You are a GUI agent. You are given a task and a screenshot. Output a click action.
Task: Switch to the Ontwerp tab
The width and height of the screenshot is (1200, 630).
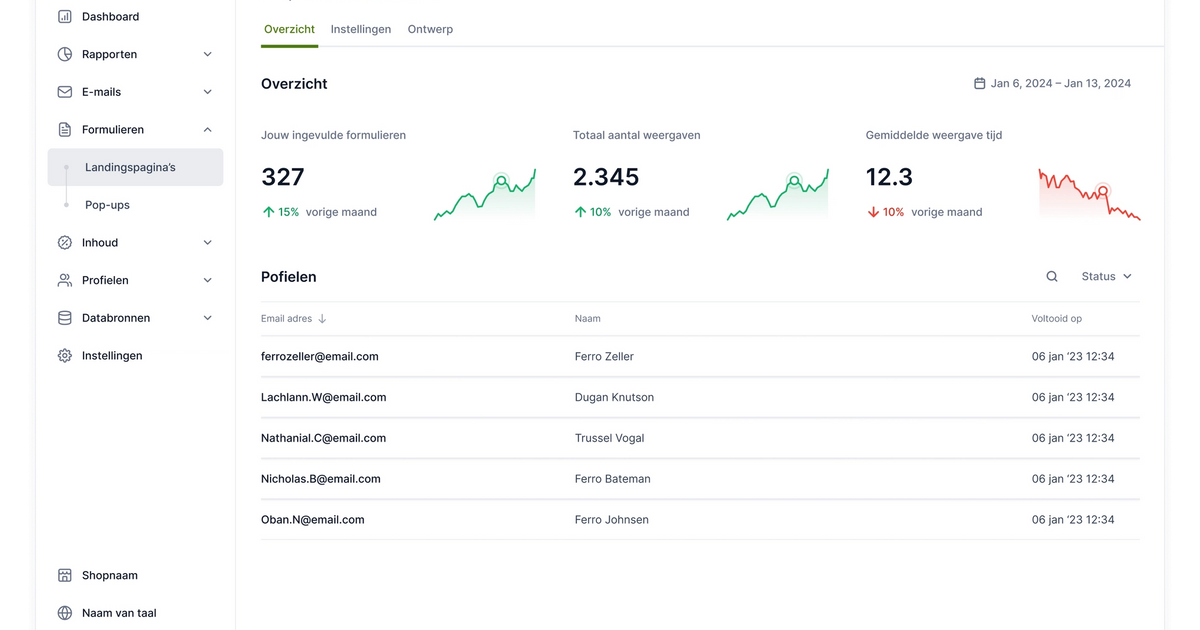(x=430, y=30)
